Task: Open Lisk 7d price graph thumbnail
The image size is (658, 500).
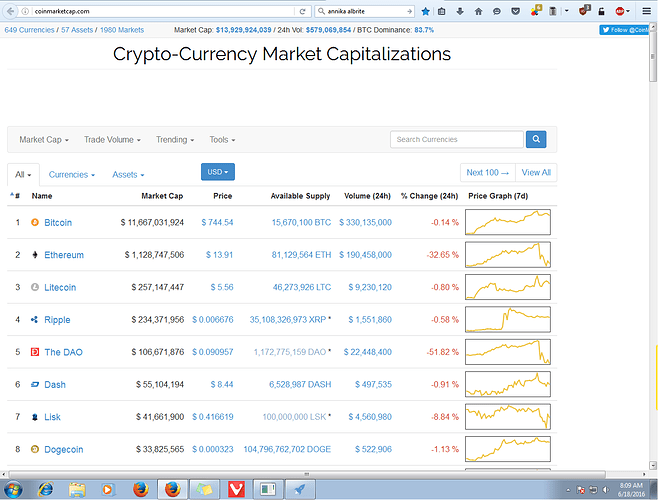Action: tap(508, 416)
